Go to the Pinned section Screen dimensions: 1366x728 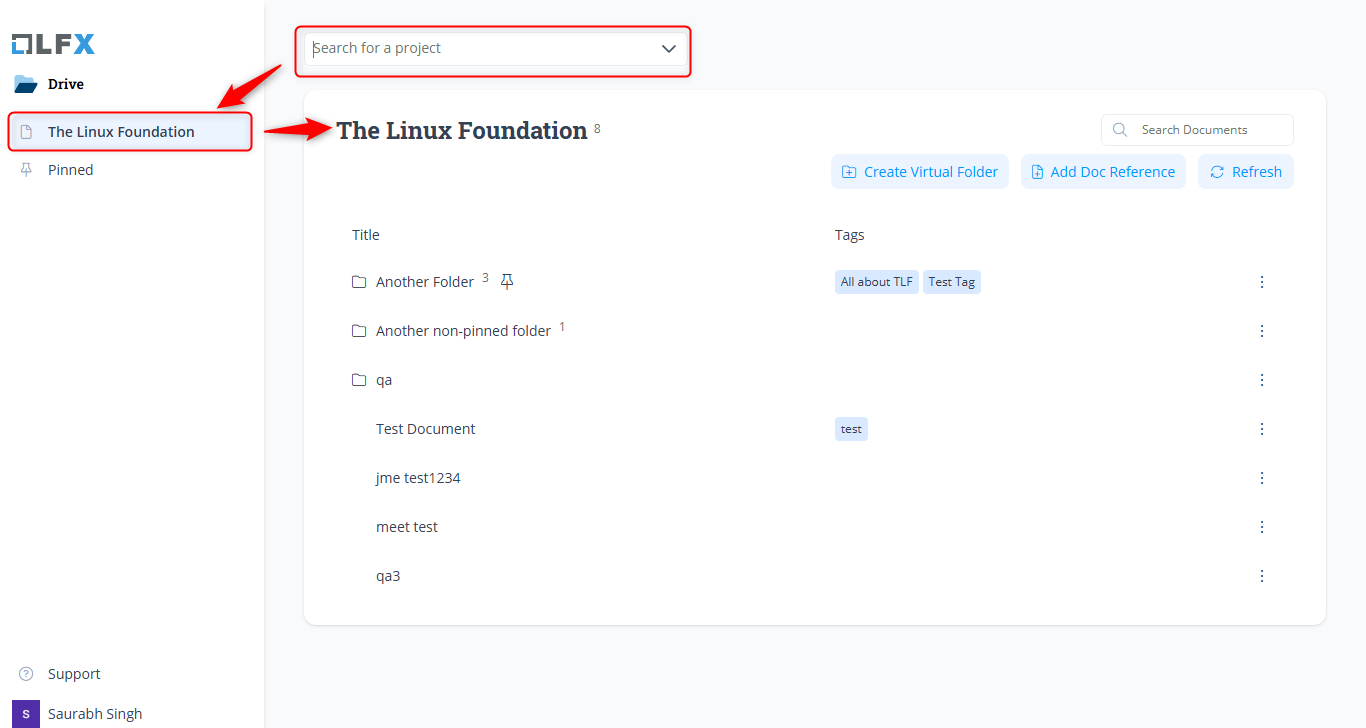(x=70, y=170)
